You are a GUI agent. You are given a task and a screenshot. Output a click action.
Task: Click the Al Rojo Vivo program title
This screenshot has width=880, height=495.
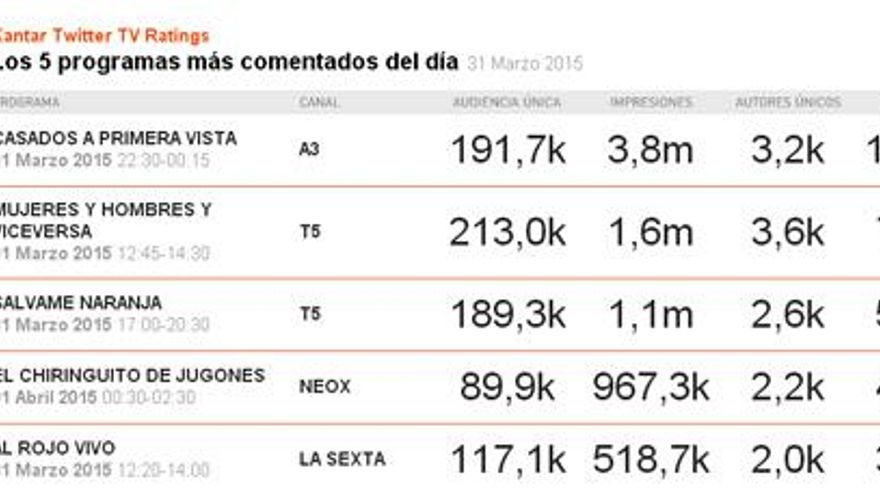[x=58, y=448]
